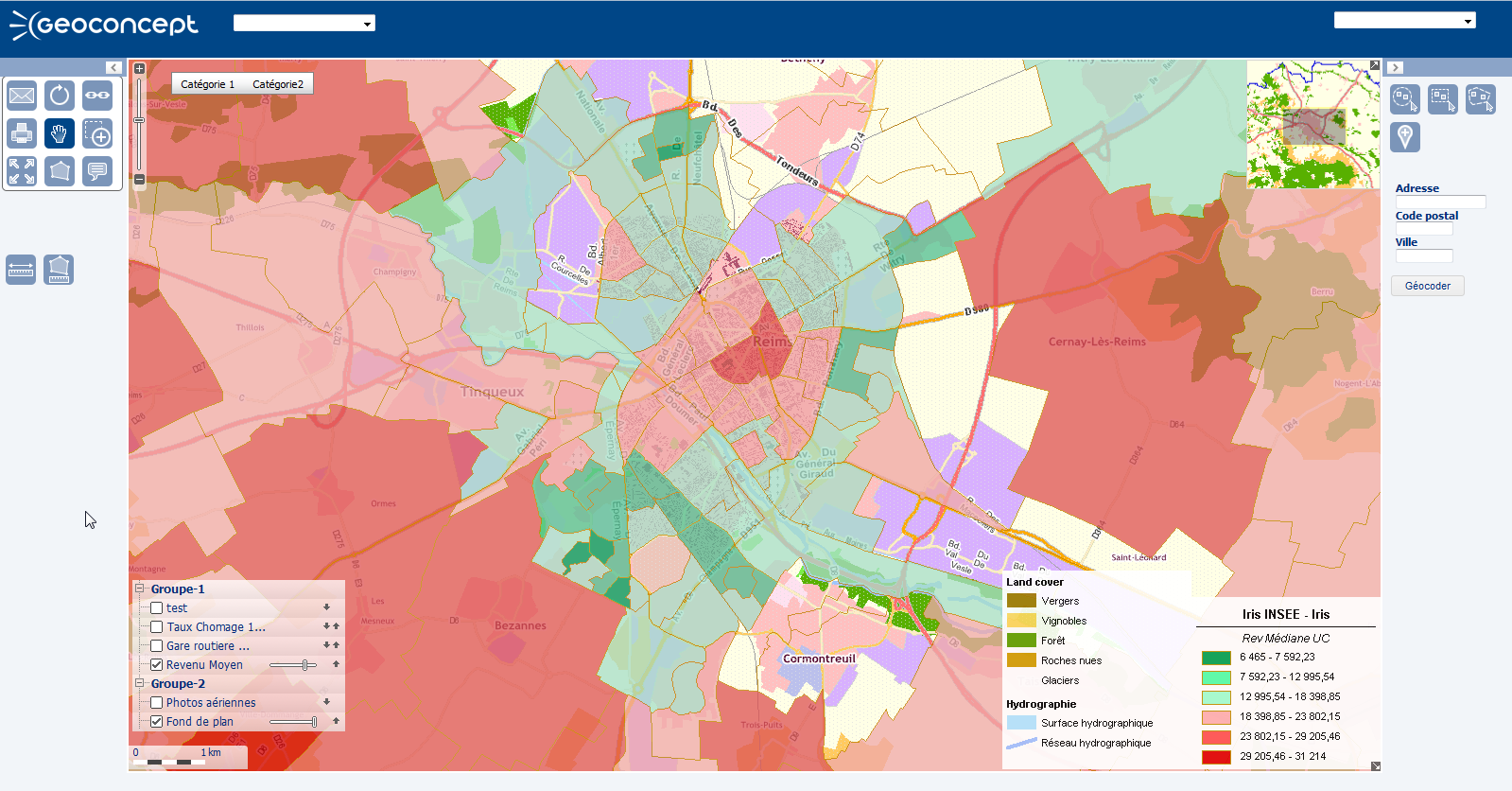Collapse the left toolbar panel
The width and height of the screenshot is (1512, 791).
(113, 67)
